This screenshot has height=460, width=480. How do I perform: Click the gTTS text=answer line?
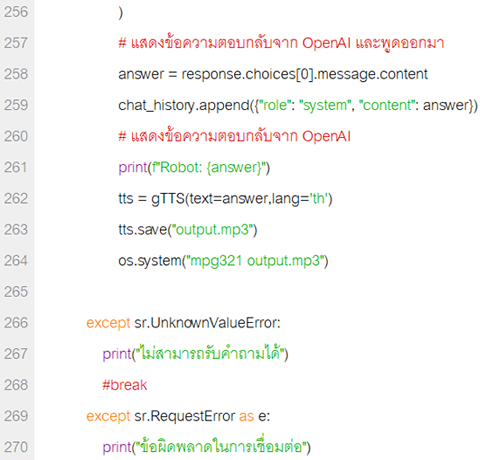[225, 199]
